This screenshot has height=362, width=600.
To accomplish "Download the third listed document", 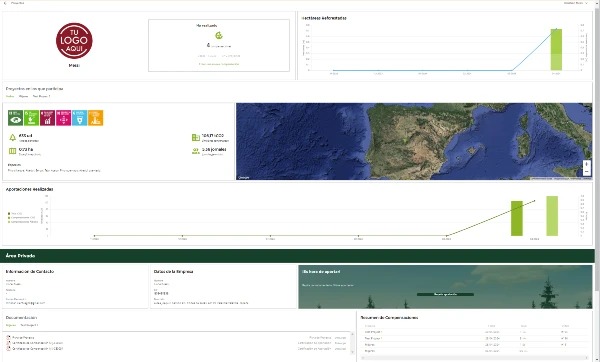I will pos(340,349).
